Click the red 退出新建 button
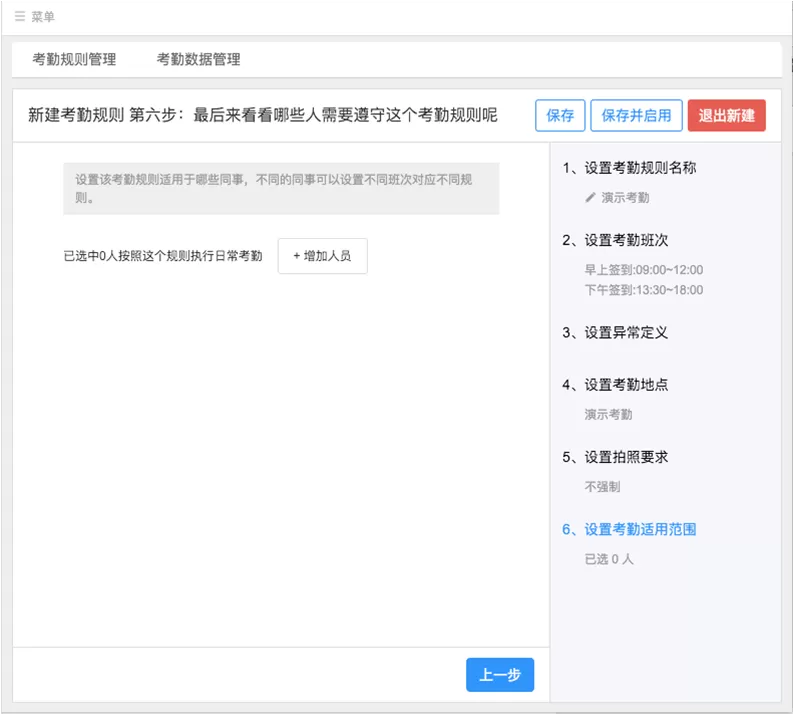This screenshot has height=715, width=794. pos(726,115)
